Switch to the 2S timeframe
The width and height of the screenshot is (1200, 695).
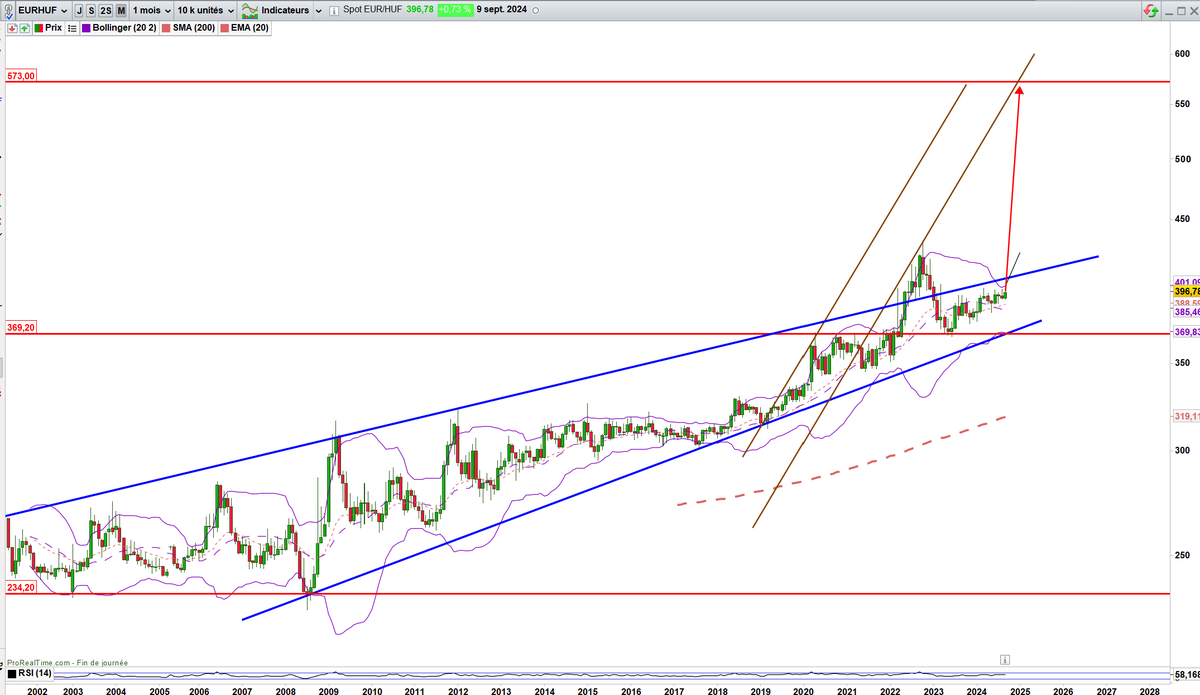click(x=106, y=10)
